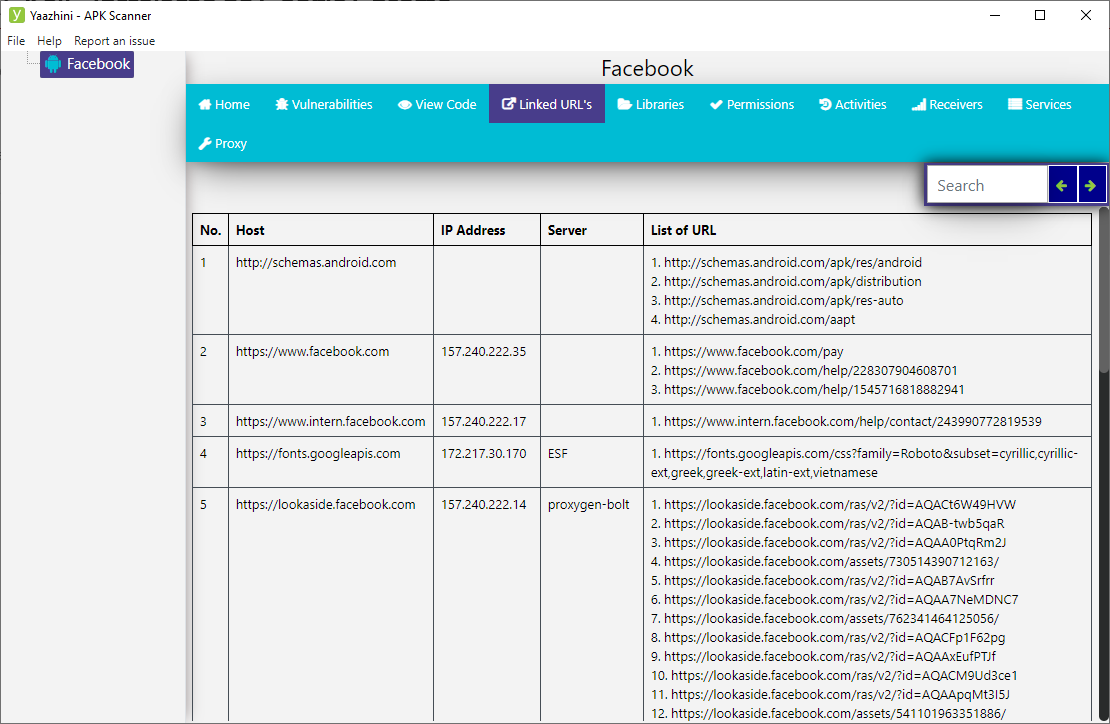Screen dimensions: 1110x724
Task: Show the Activities tab
Action: [x=853, y=104]
